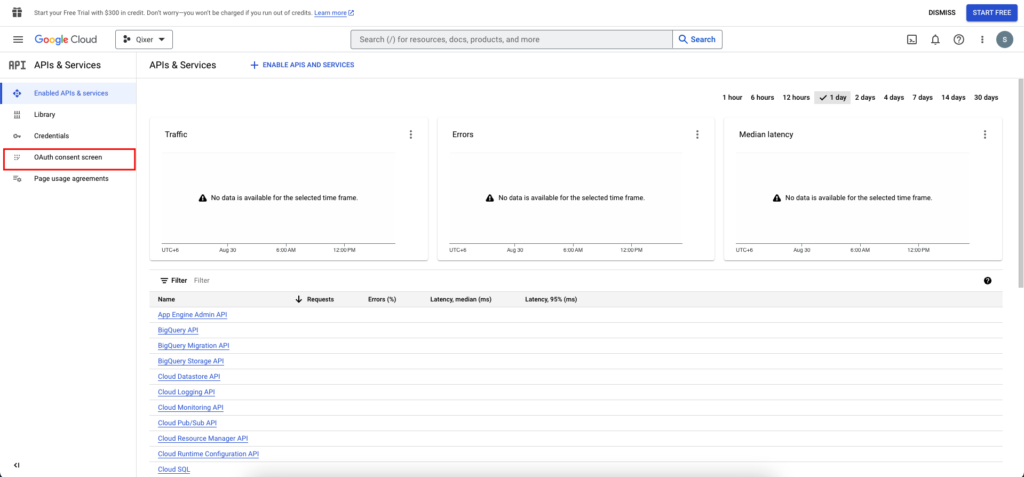Open the Errors chart options menu
1024x477 pixels.
697,135
